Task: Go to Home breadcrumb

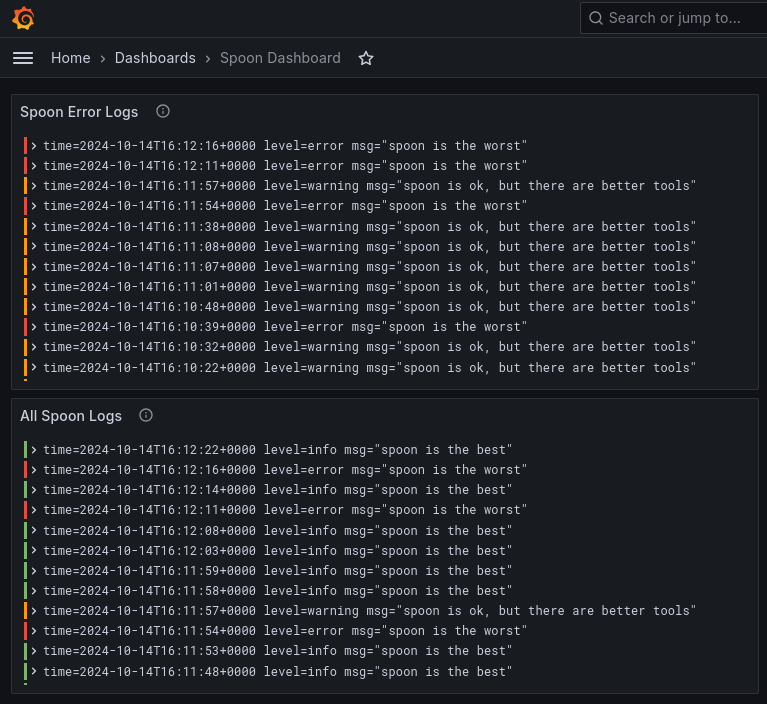Action: 71,58
